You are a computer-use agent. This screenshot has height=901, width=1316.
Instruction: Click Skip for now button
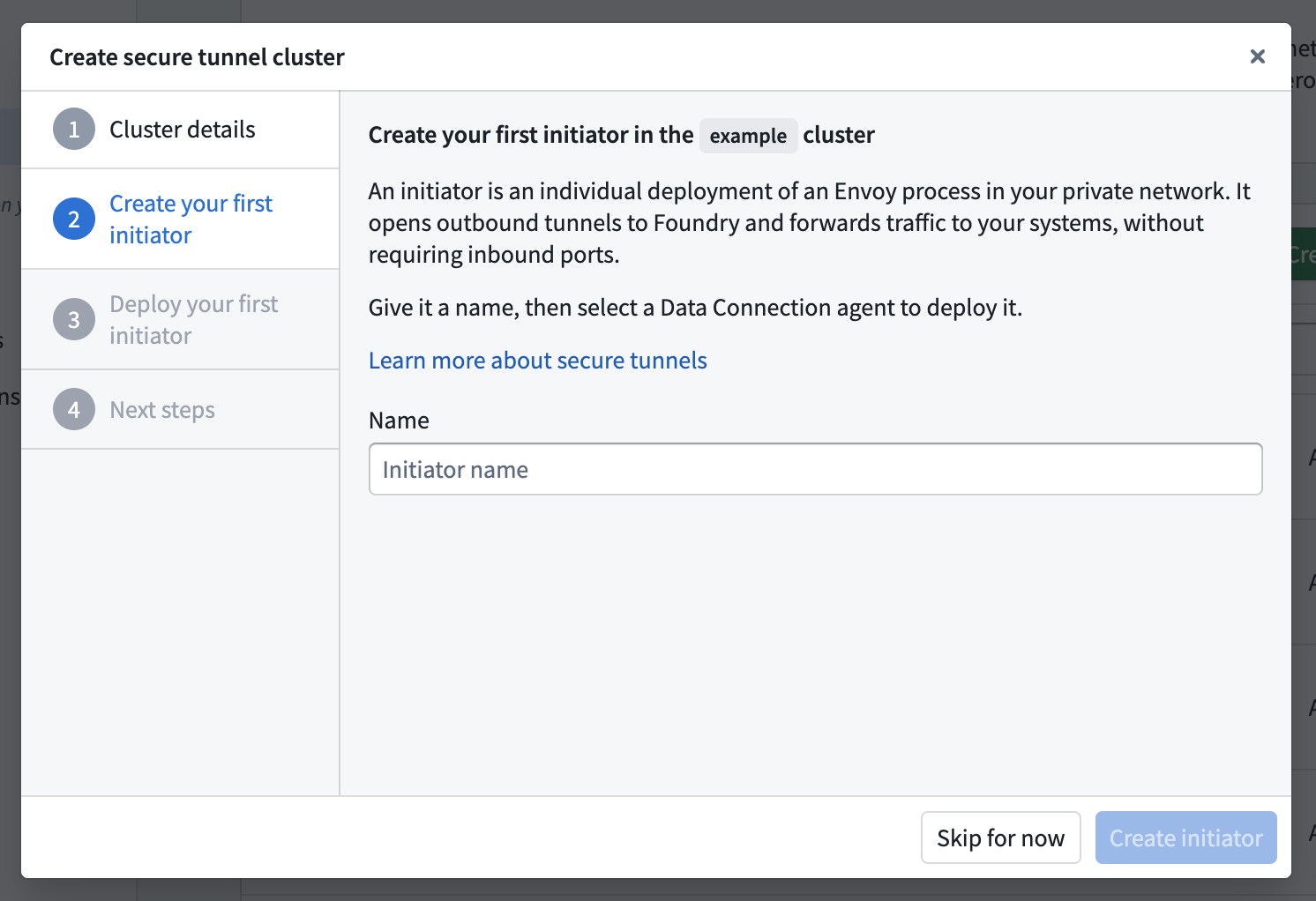1001,838
